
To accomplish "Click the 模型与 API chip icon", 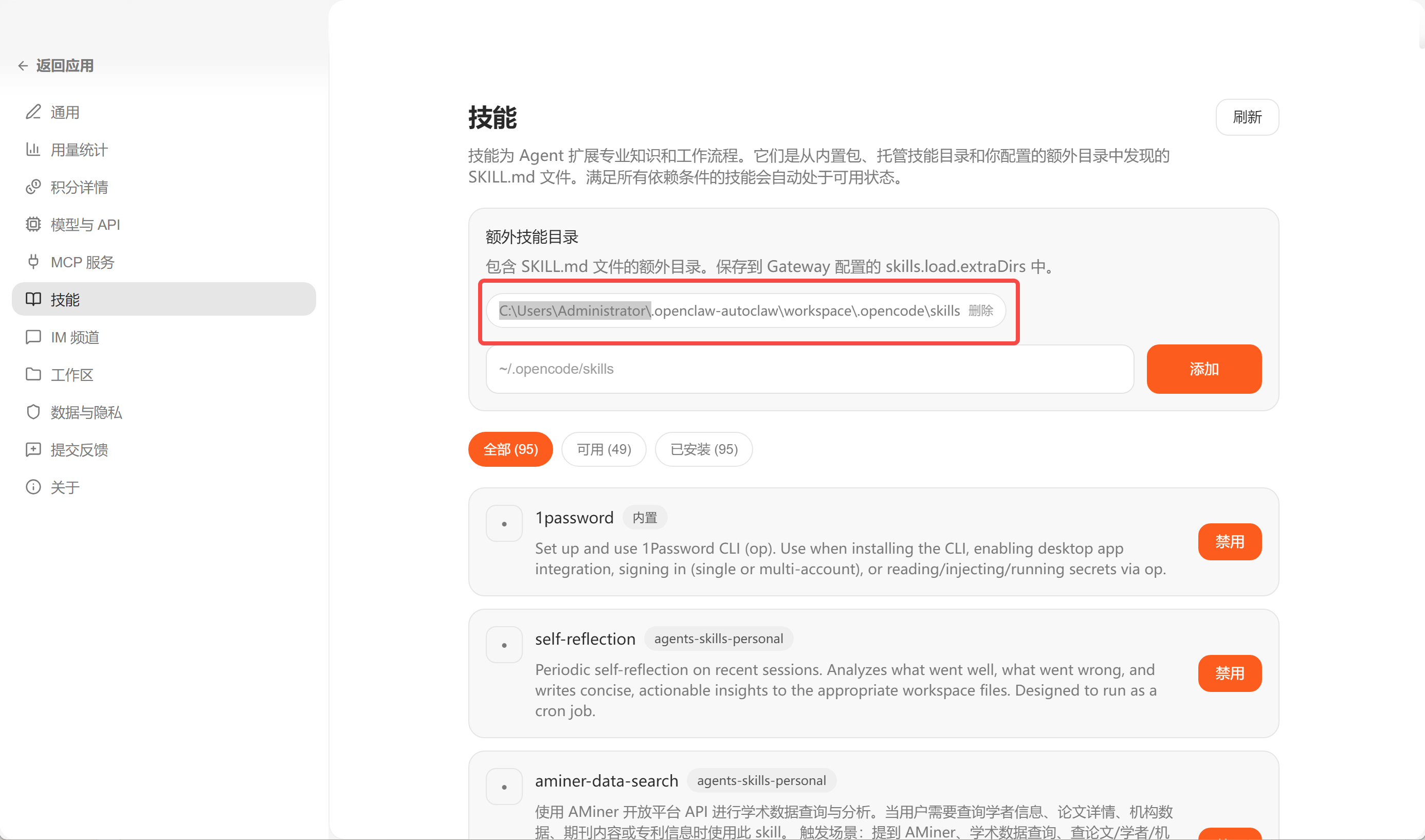I will coord(33,224).
